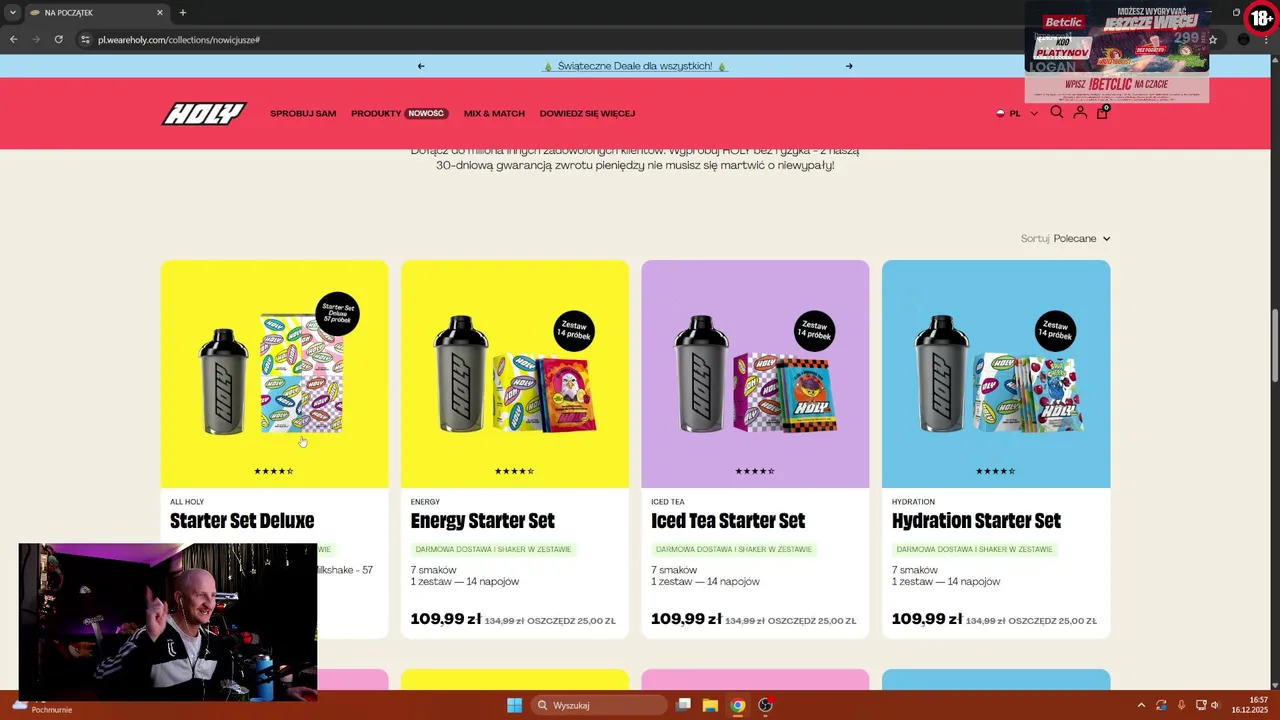This screenshot has height=720, width=1280.
Task: Click the page vertical scrollbar thumb
Action: click(x=1275, y=345)
